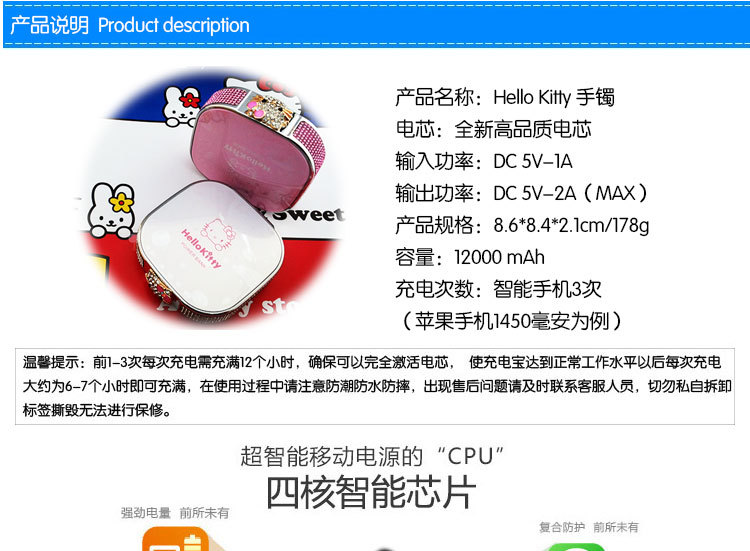Click the green composite protection icon

(x=574, y=547)
